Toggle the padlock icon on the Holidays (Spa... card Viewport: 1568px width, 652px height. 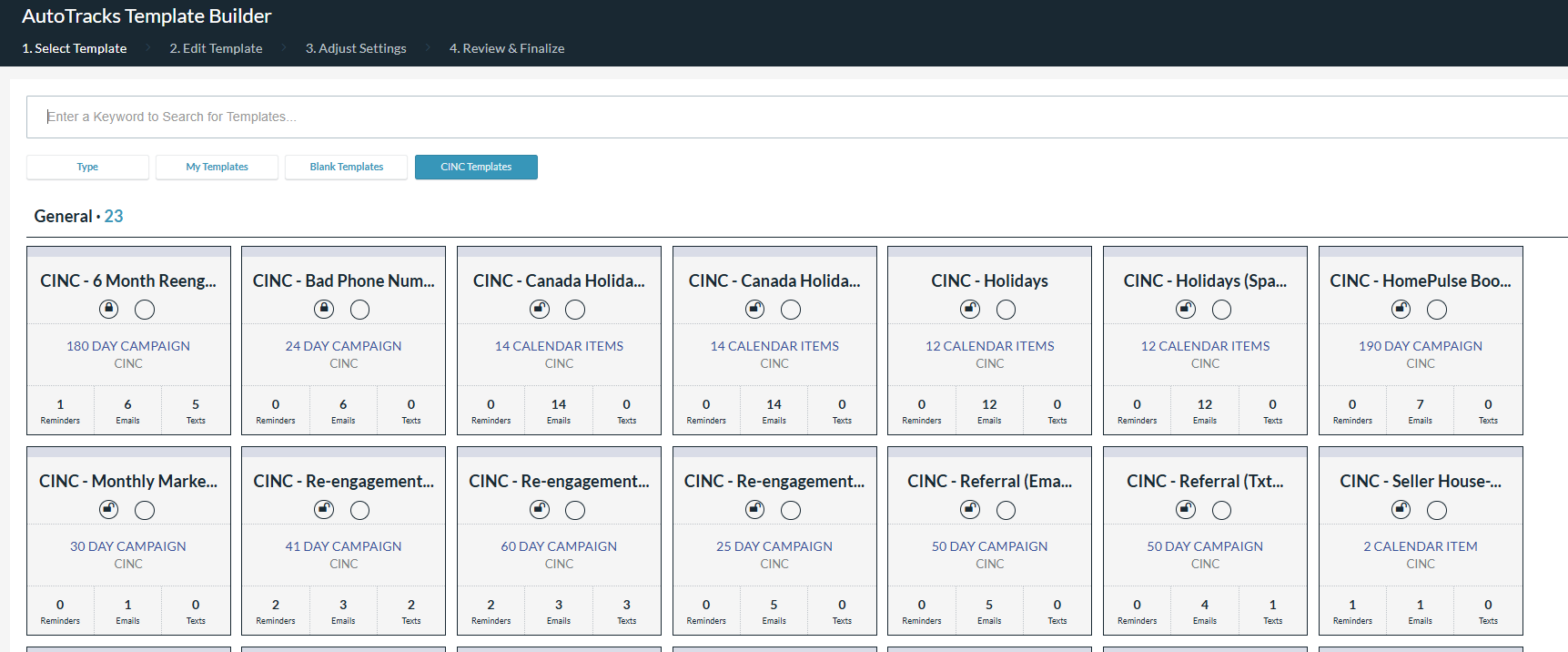click(x=1186, y=309)
